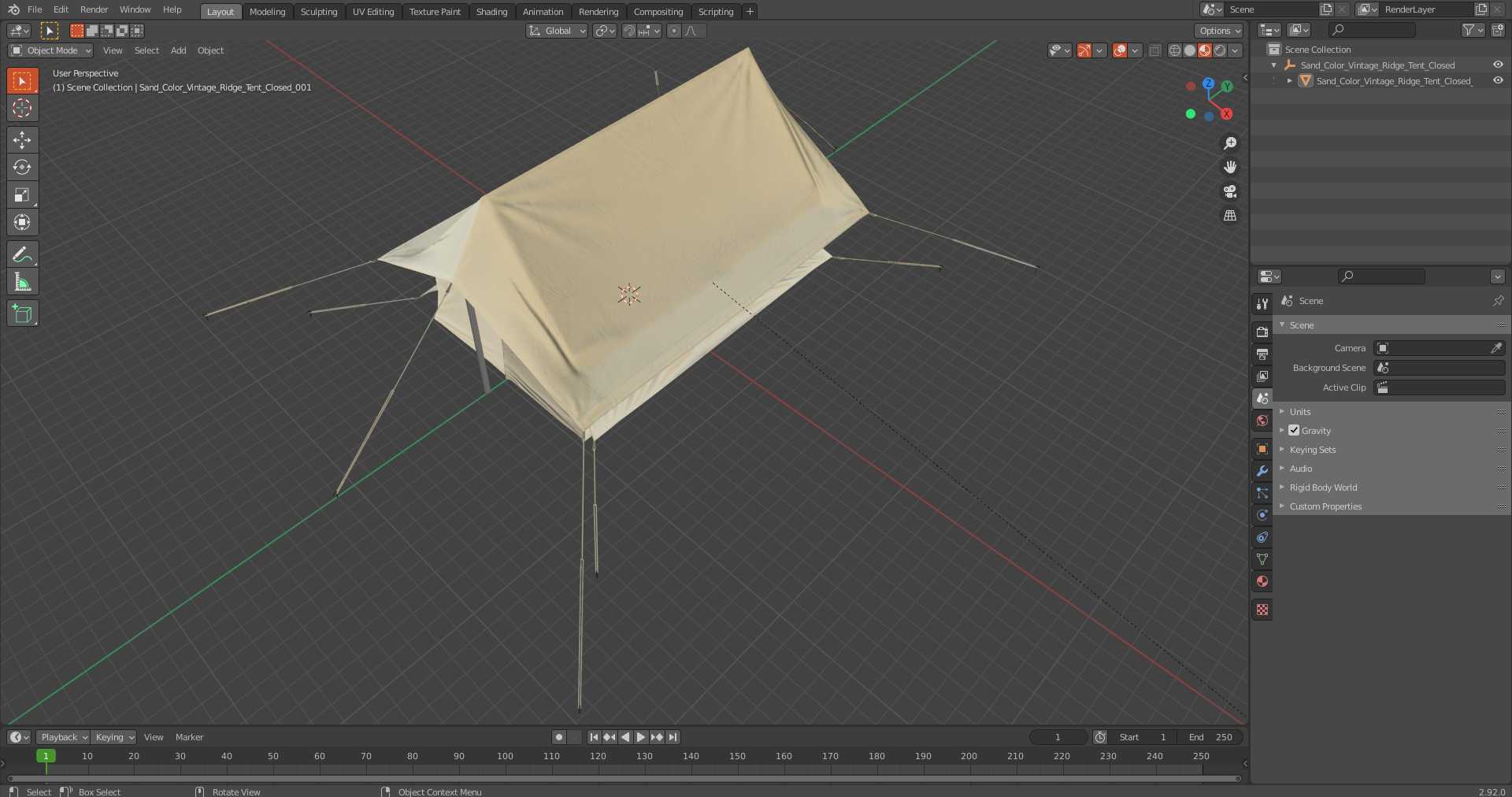The image size is (1512, 797).
Task: Hide the Sand_Color_Vintage_Ridge_Tent_Closed mesh object
Action: click(x=1498, y=80)
